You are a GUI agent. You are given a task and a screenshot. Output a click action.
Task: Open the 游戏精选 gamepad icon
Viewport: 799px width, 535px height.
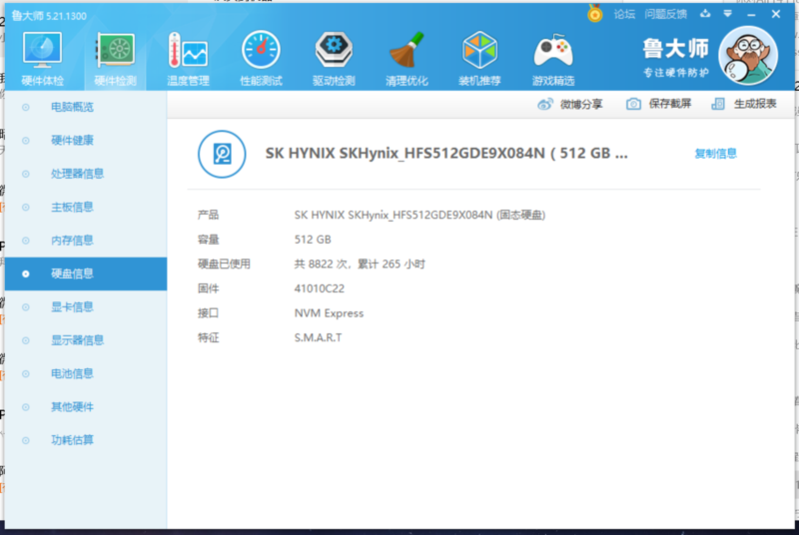pyautogui.click(x=552, y=56)
